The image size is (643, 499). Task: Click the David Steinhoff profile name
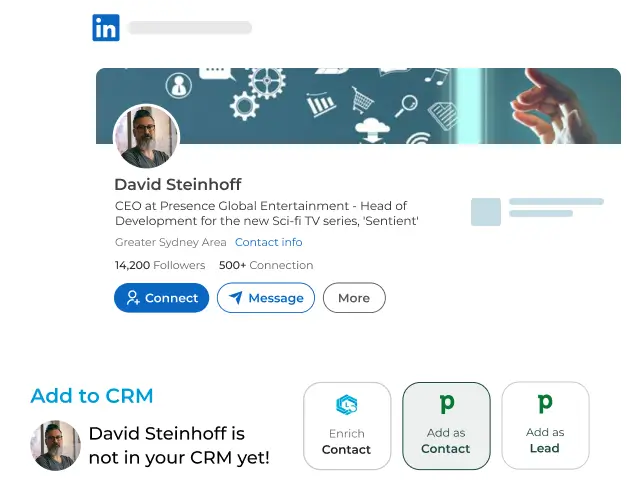tap(178, 185)
